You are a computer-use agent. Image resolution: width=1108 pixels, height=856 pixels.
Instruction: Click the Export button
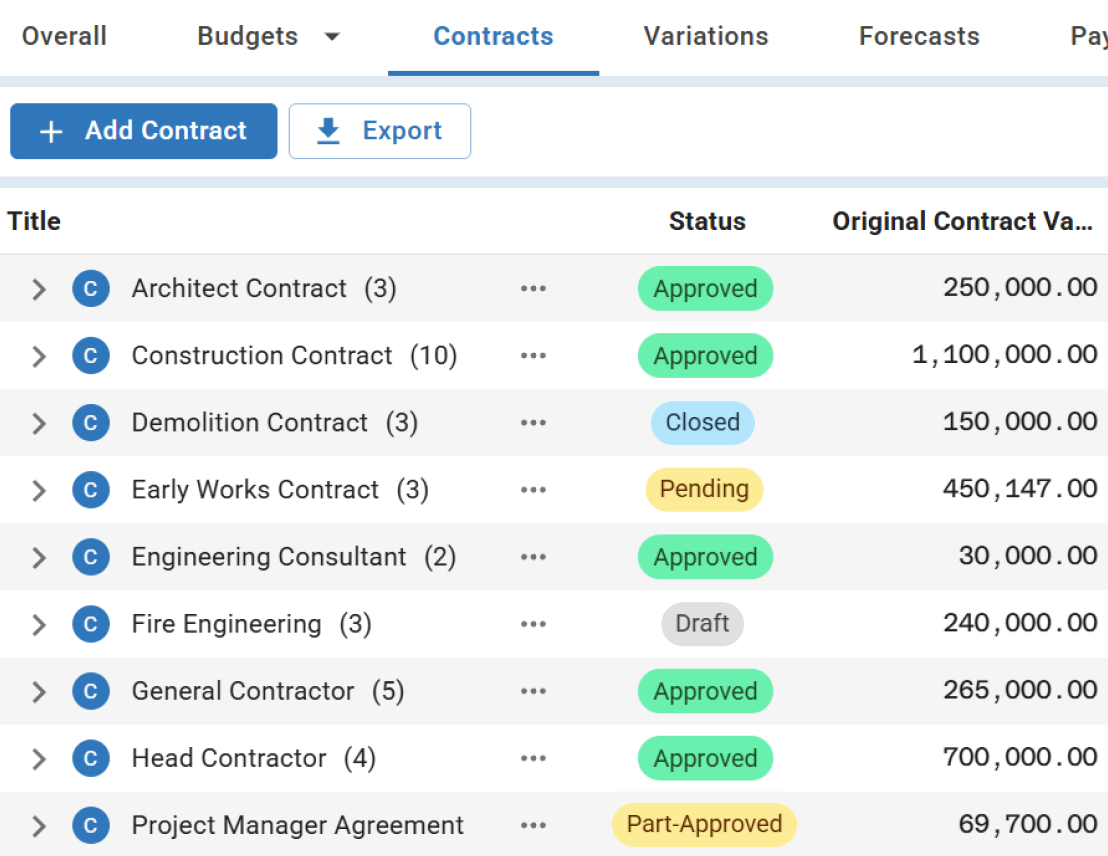pyautogui.click(x=380, y=130)
